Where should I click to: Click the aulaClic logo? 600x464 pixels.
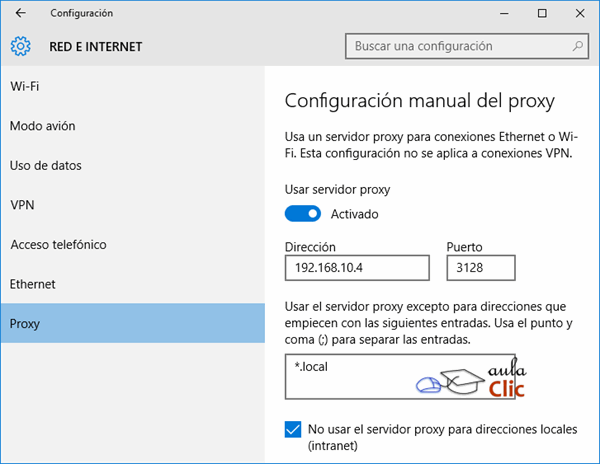click(471, 378)
